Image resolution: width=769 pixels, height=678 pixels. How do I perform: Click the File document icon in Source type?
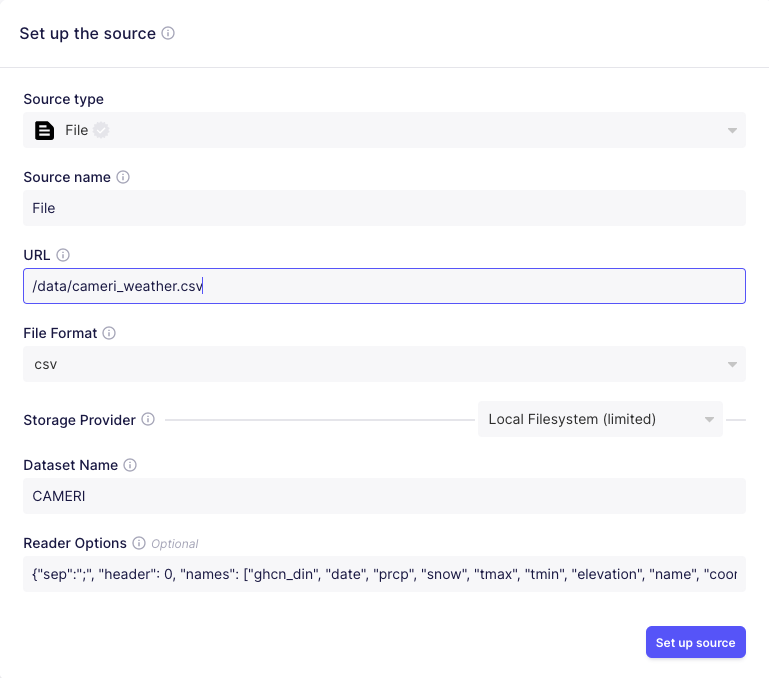[44, 130]
